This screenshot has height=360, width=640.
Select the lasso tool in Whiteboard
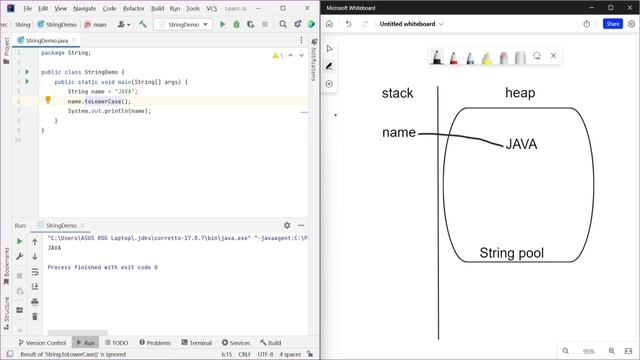(537, 56)
